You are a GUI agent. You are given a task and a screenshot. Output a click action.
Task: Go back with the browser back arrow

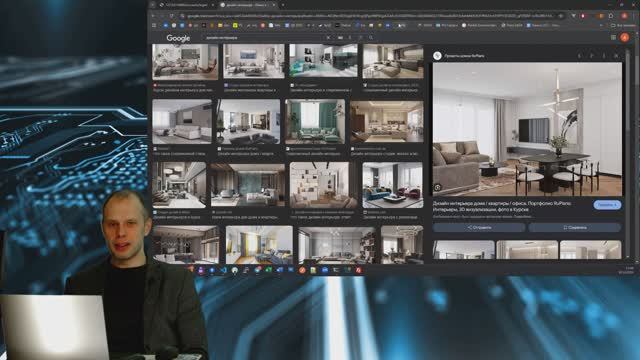click(x=153, y=16)
